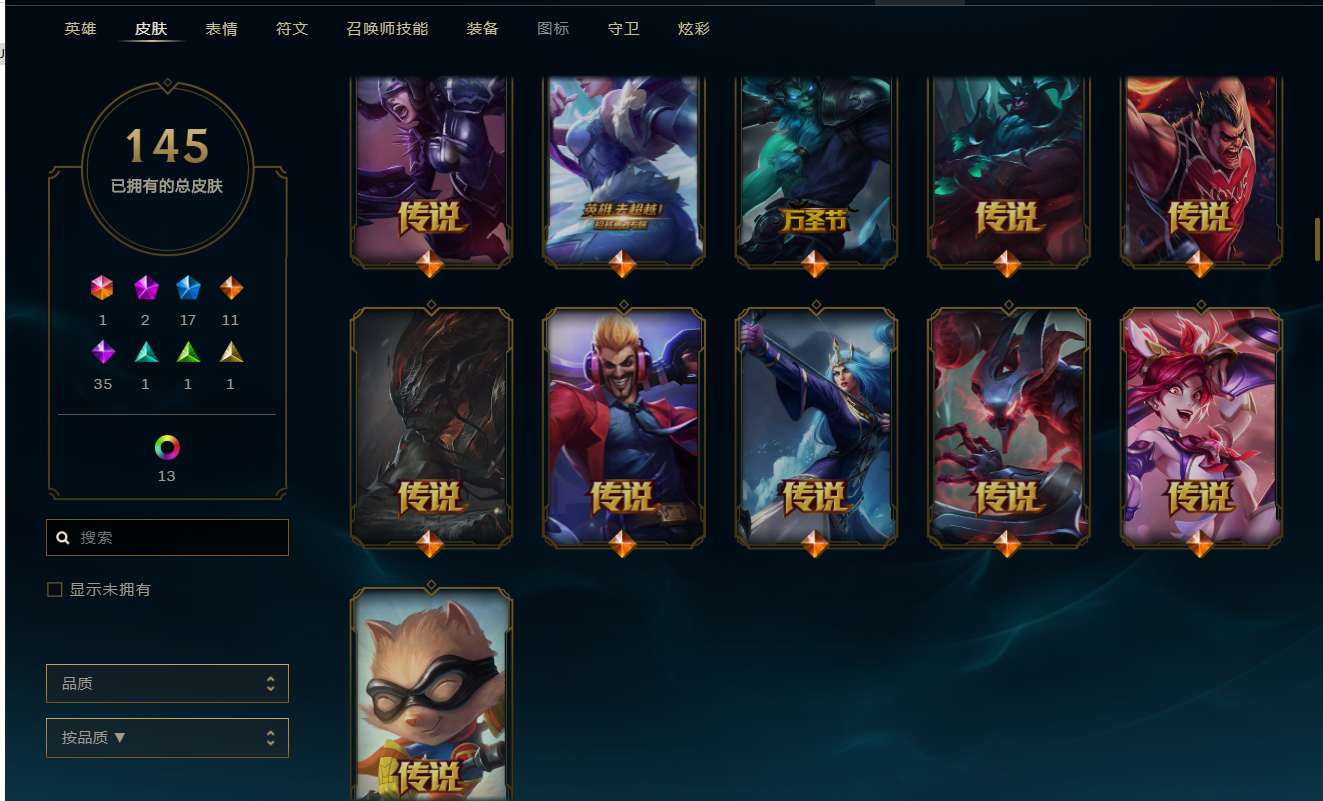
Task: Click the 搜索 input field
Action: click(167, 537)
